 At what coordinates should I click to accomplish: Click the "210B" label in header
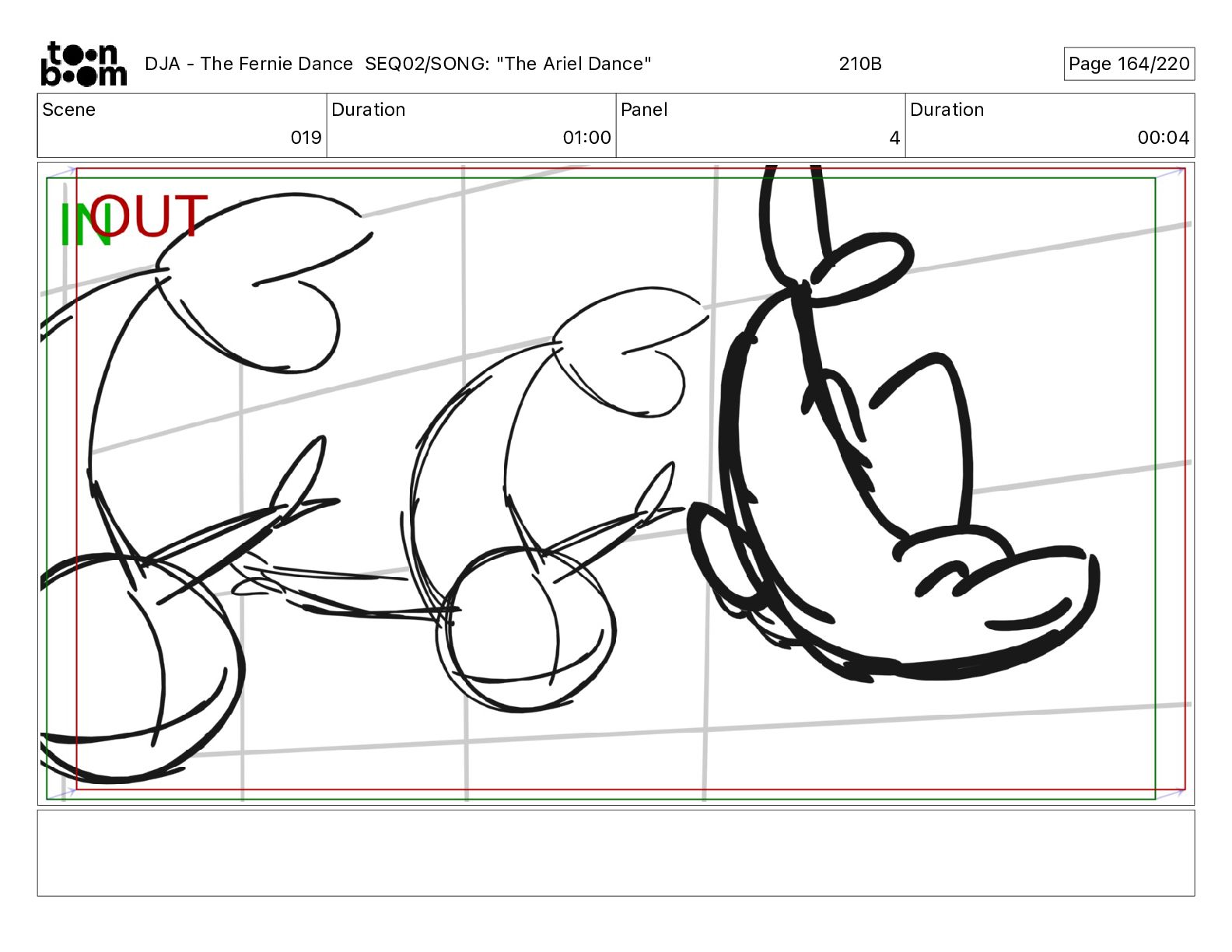pos(860,64)
